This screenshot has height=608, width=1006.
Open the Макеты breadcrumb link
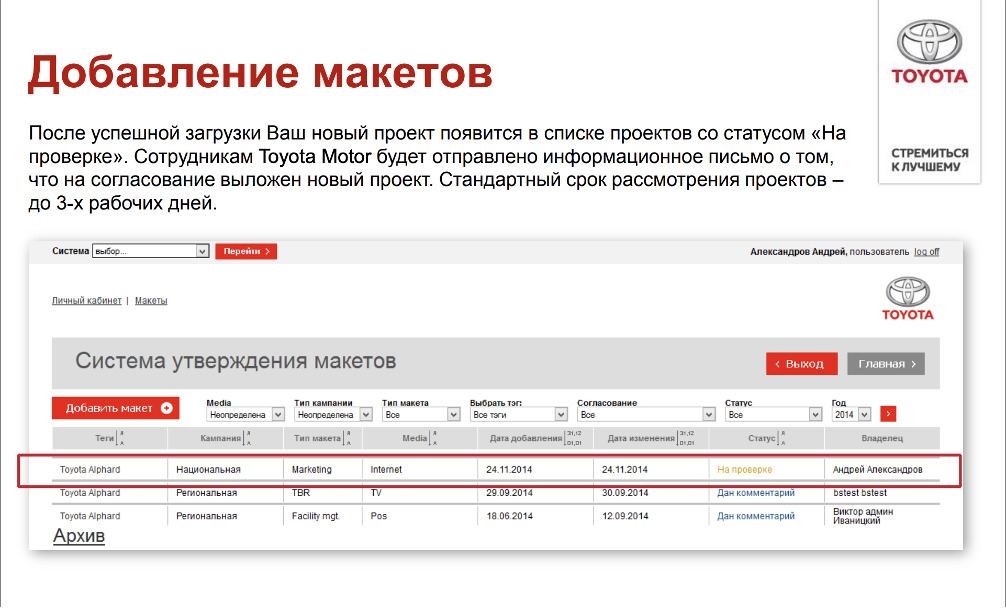[151, 300]
